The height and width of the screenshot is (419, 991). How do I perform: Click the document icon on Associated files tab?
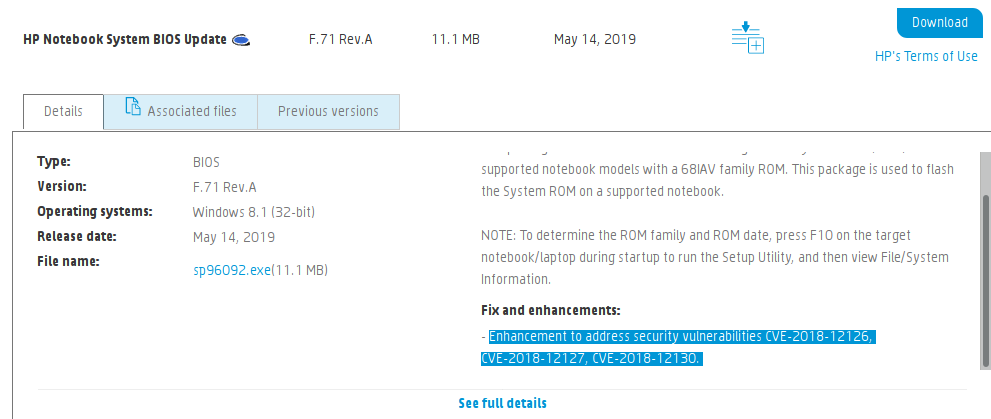tap(132, 107)
